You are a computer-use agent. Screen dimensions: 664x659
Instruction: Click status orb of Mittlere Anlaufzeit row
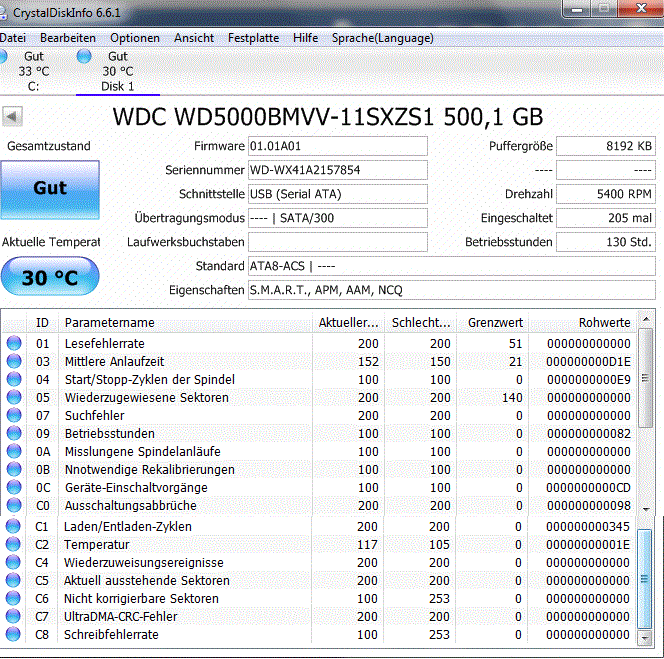(x=14, y=361)
